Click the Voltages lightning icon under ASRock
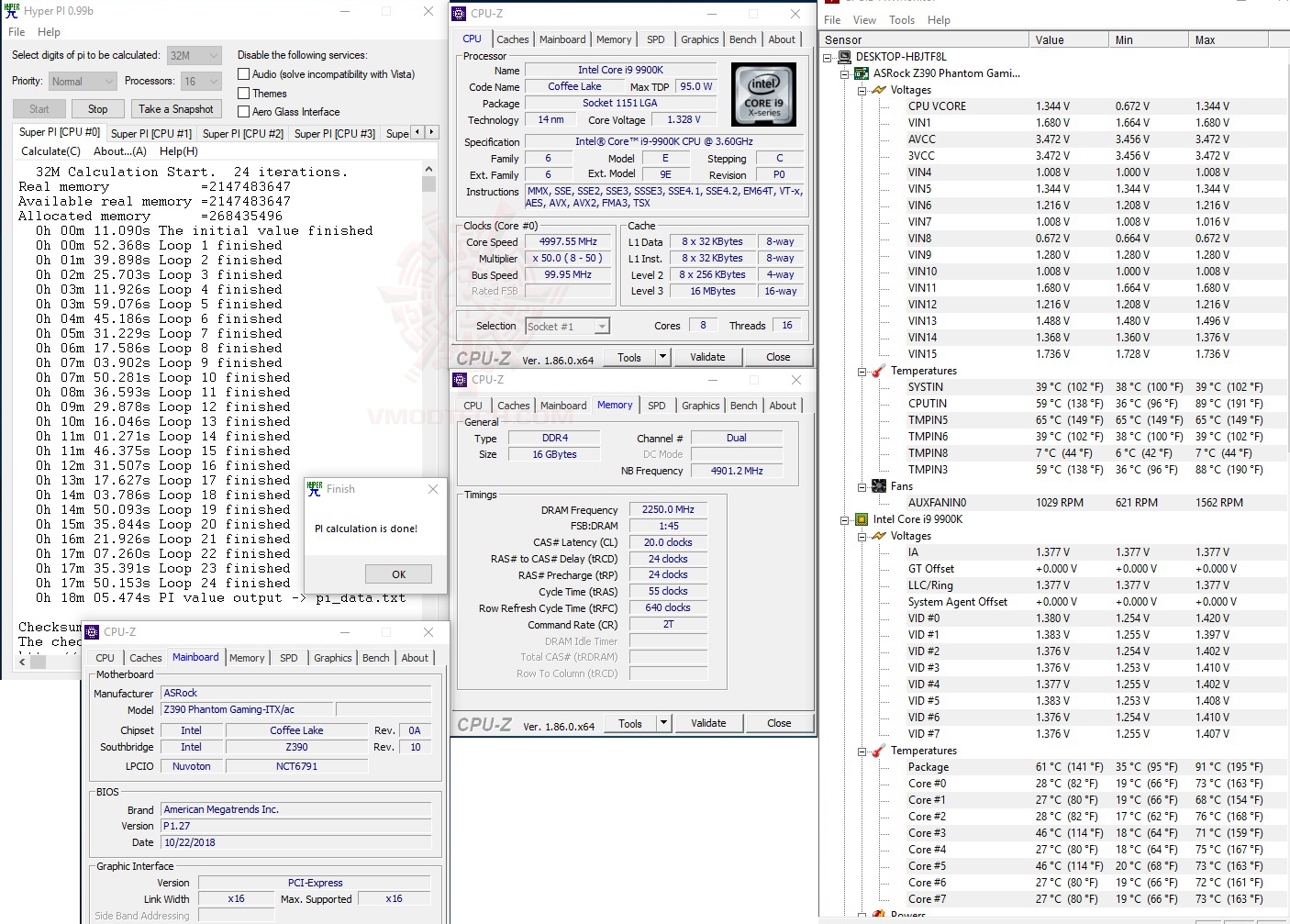 [879, 90]
